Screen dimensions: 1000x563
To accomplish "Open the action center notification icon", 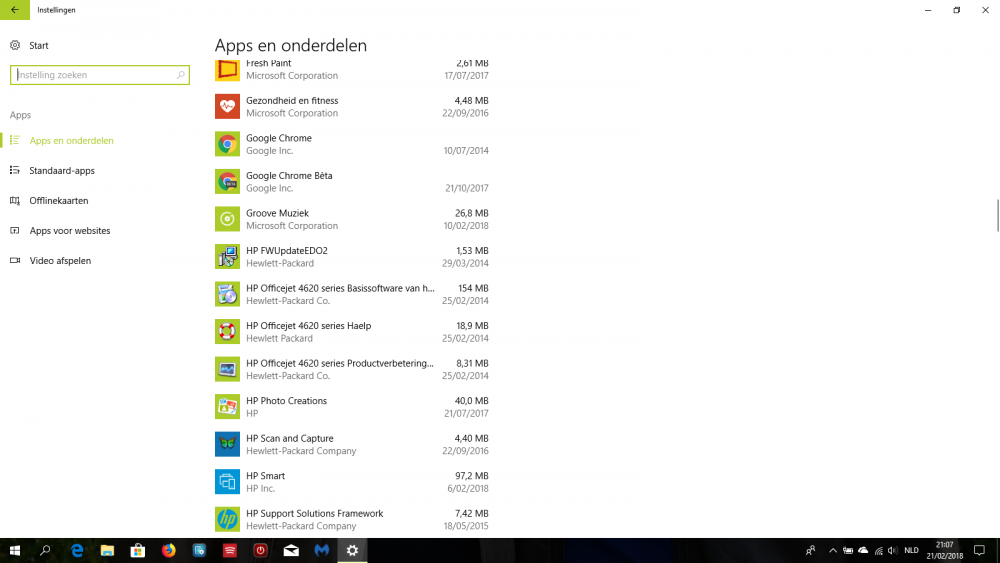I will click(979, 550).
